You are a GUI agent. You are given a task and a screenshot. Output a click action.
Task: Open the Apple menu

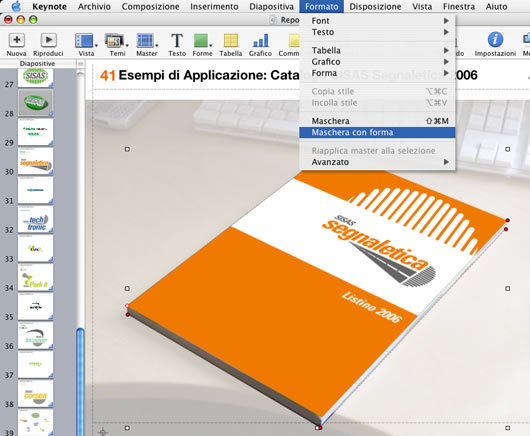pyautogui.click(x=16, y=6)
